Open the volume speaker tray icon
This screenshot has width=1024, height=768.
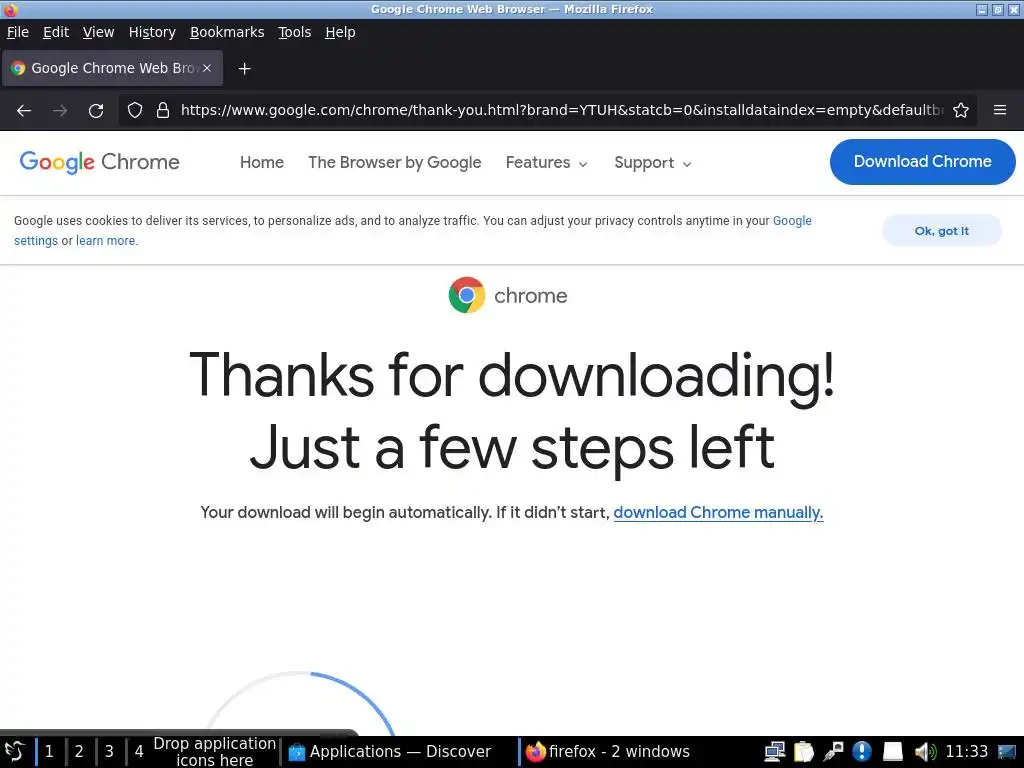(925, 752)
